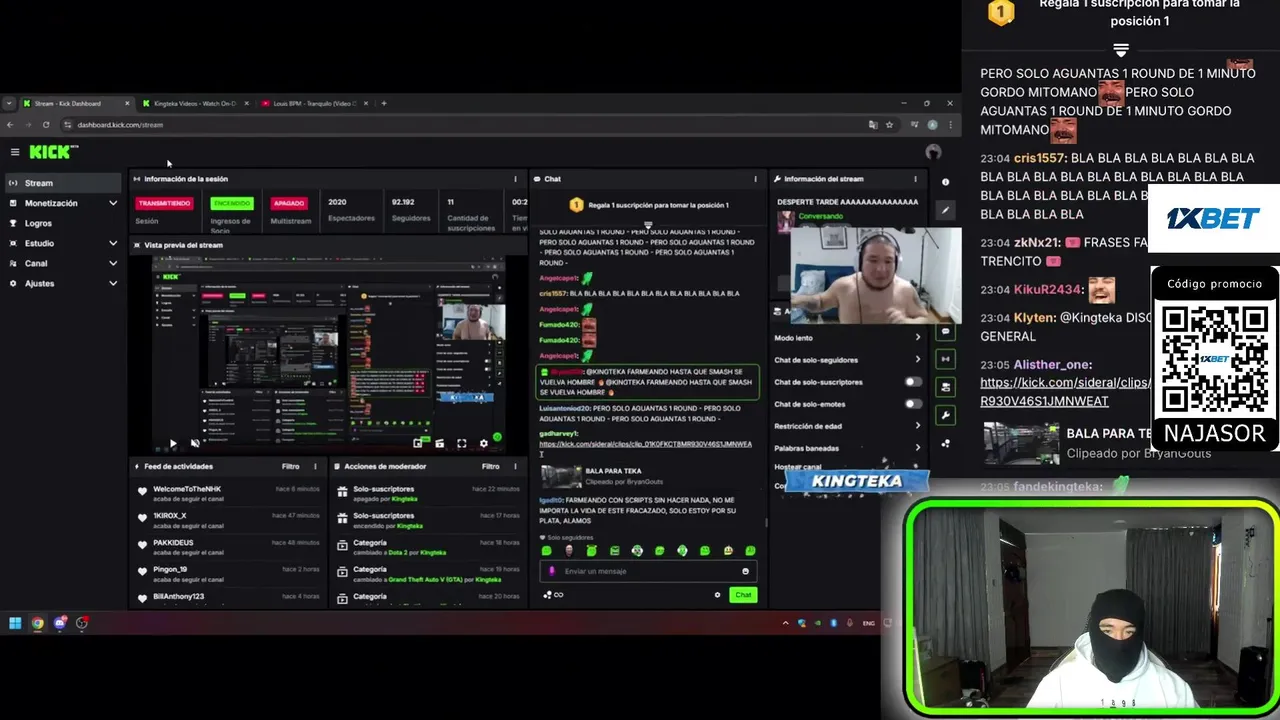The height and width of the screenshot is (720, 1280).
Task: Reload the dashboard page
Action: [x=46, y=125]
